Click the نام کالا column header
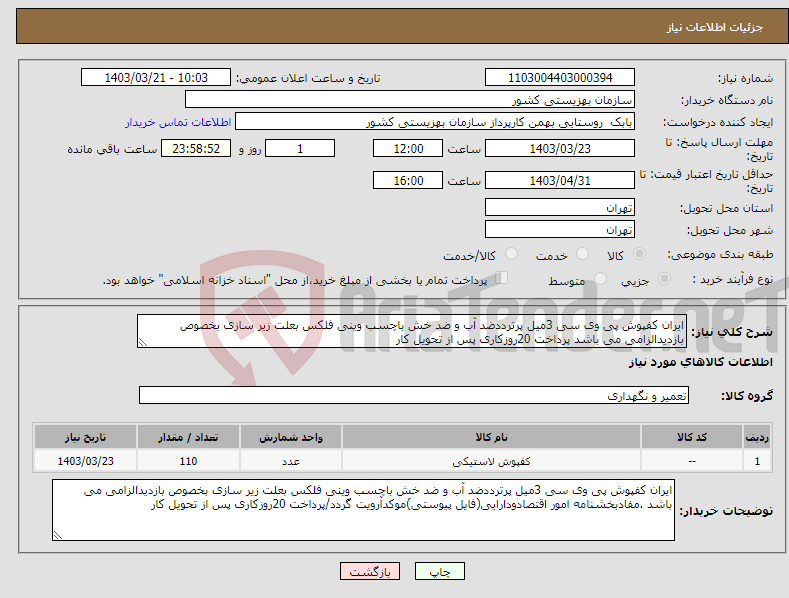 click(491, 437)
